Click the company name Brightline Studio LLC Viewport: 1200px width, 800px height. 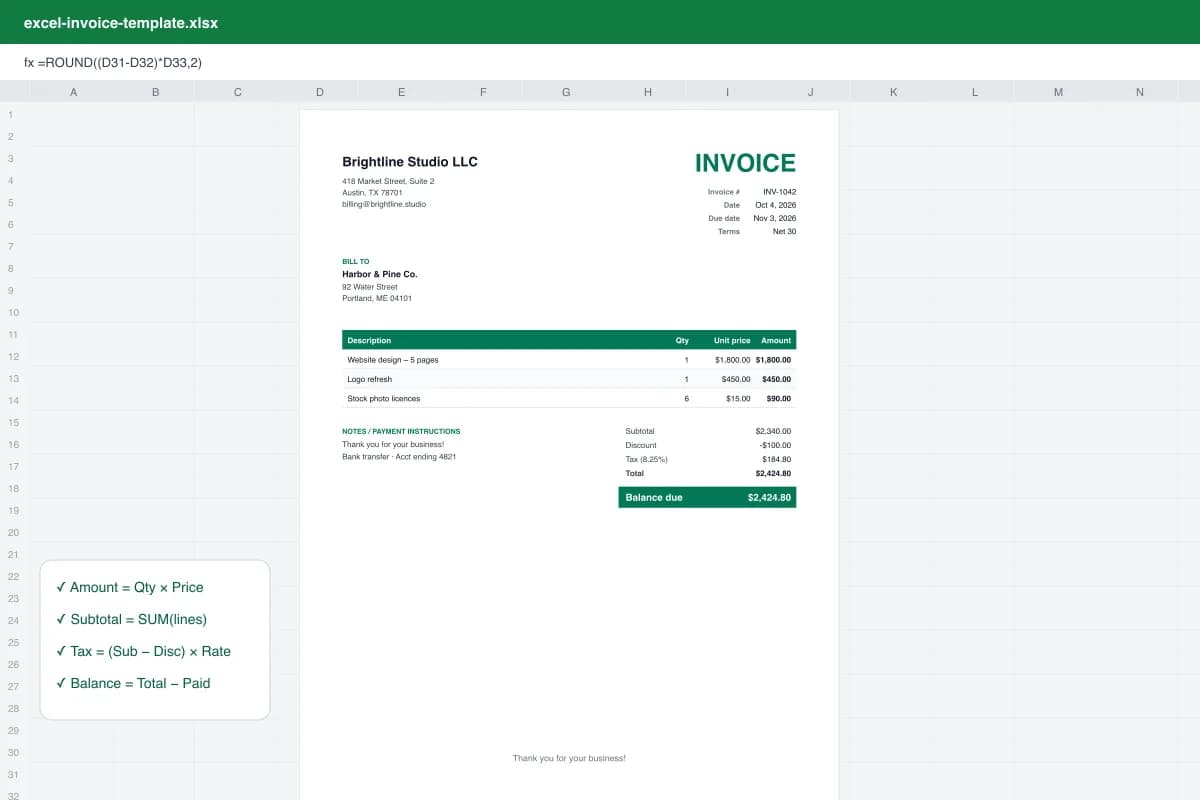pyautogui.click(x=410, y=162)
